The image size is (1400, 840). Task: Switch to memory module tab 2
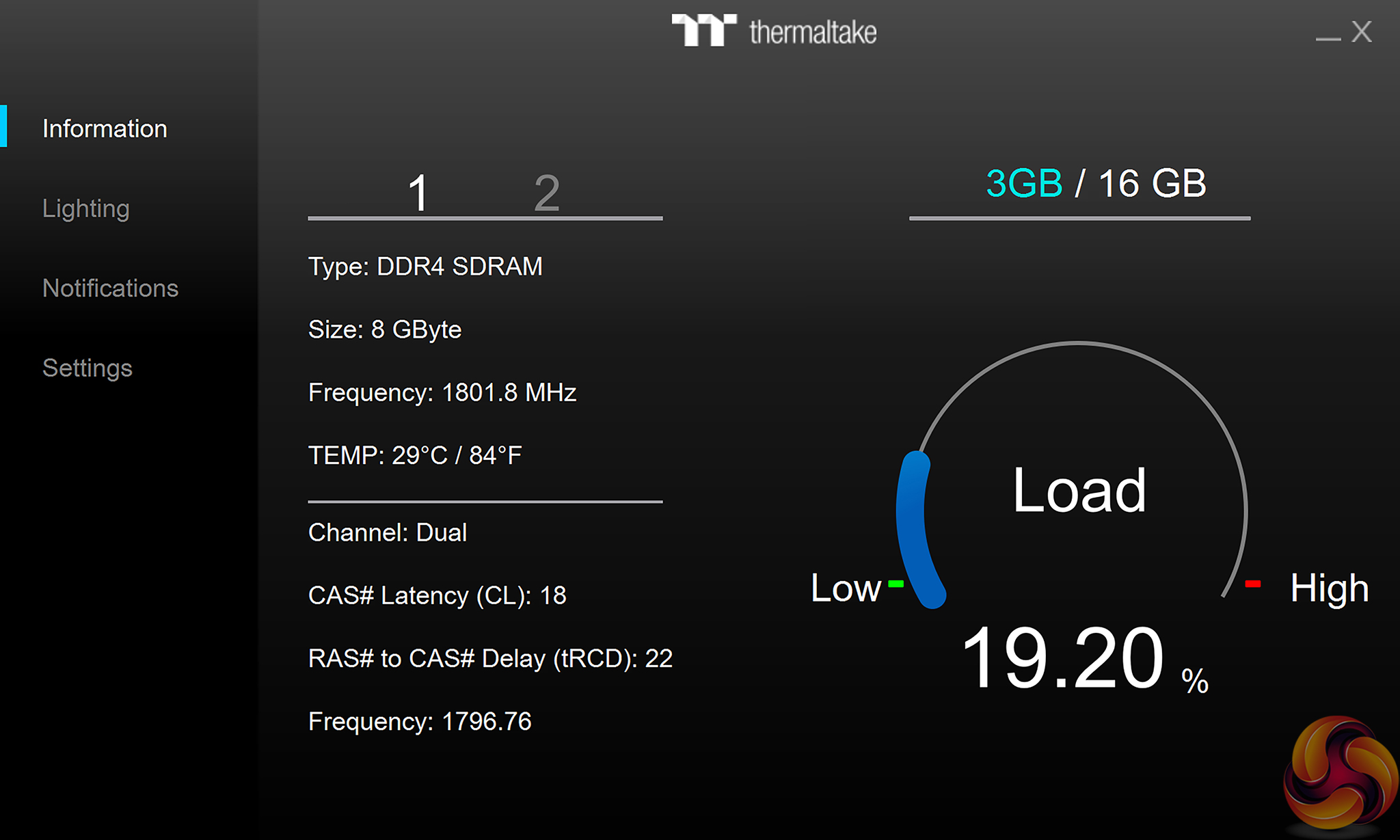pyautogui.click(x=546, y=193)
